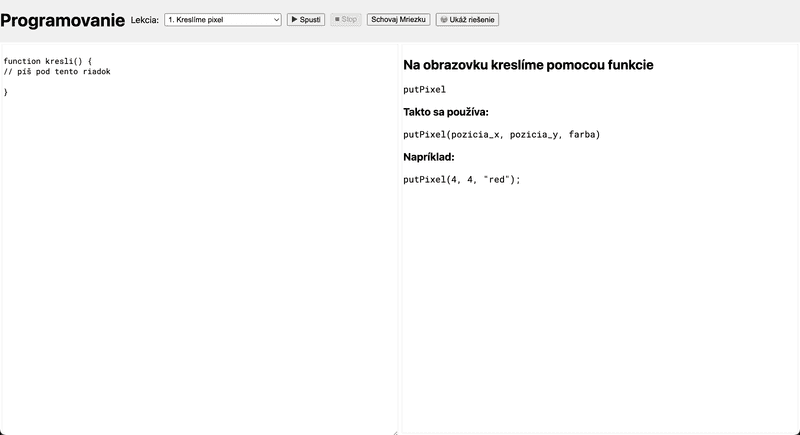Viewport: 800px width, 435px height.
Task: Click the Stop label text
Action: [x=349, y=19]
